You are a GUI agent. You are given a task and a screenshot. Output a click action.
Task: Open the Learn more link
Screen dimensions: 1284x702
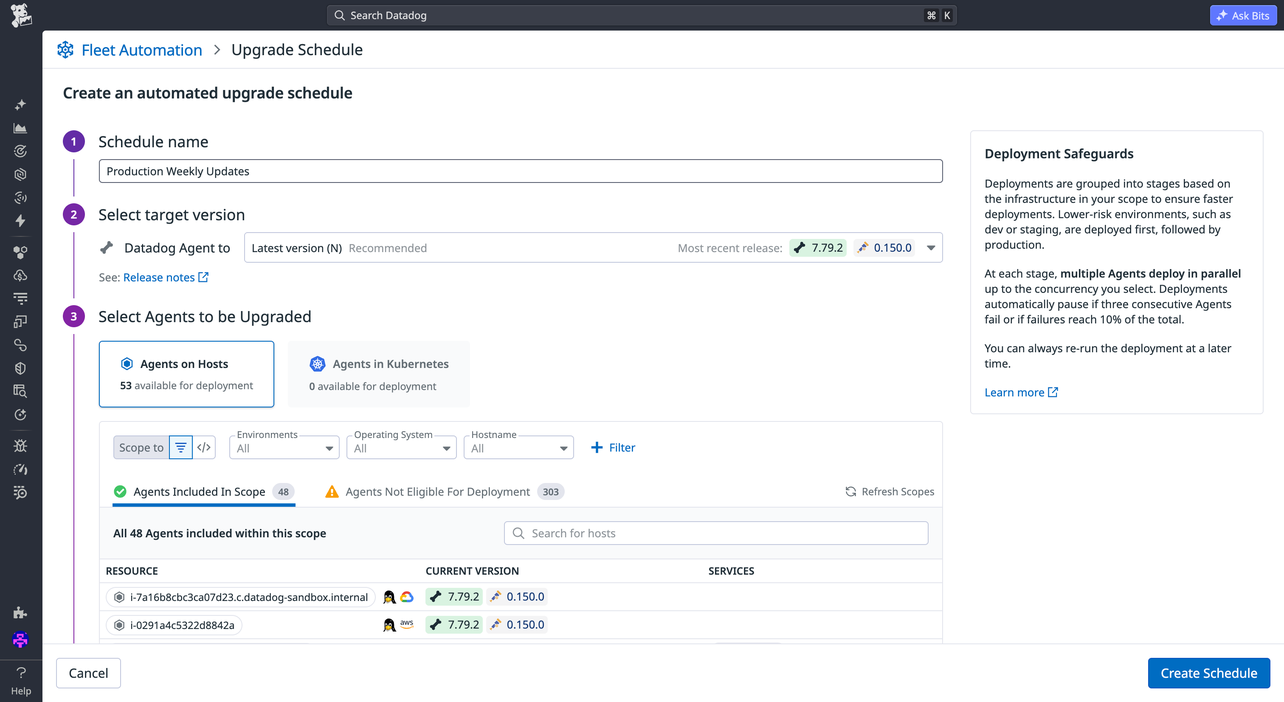[x=1021, y=392]
